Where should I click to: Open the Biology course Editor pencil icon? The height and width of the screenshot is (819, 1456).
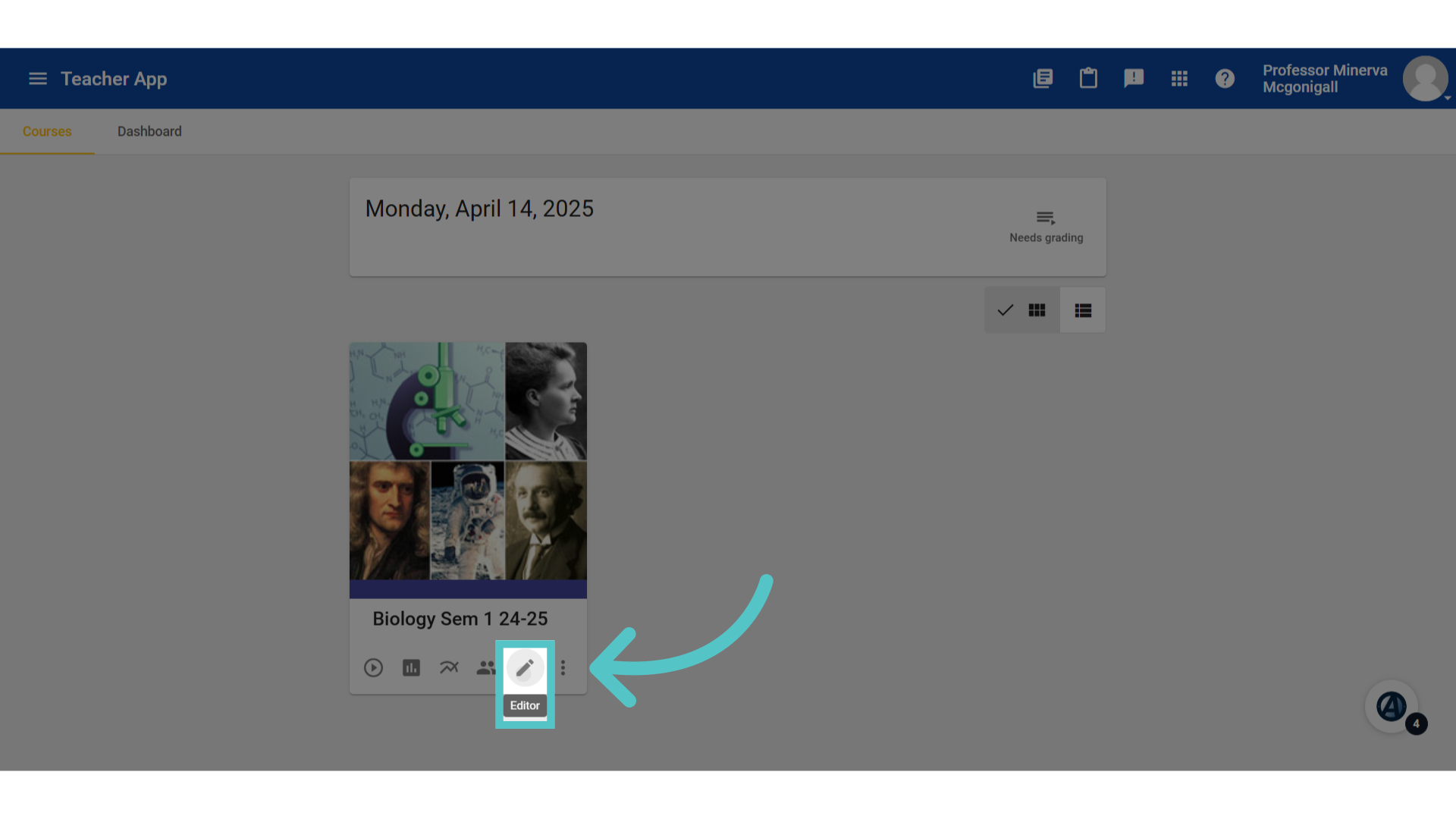(525, 668)
